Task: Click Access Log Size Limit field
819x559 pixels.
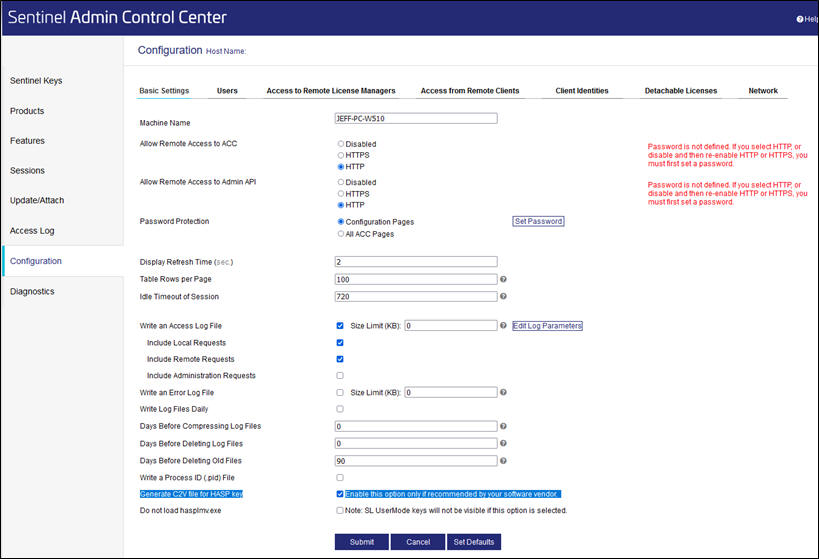Action: point(451,325)
